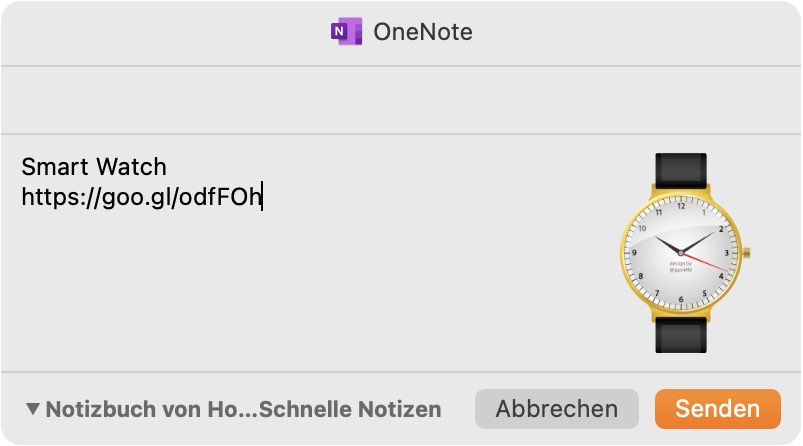Send the note with Senden

tap(717, 409)
